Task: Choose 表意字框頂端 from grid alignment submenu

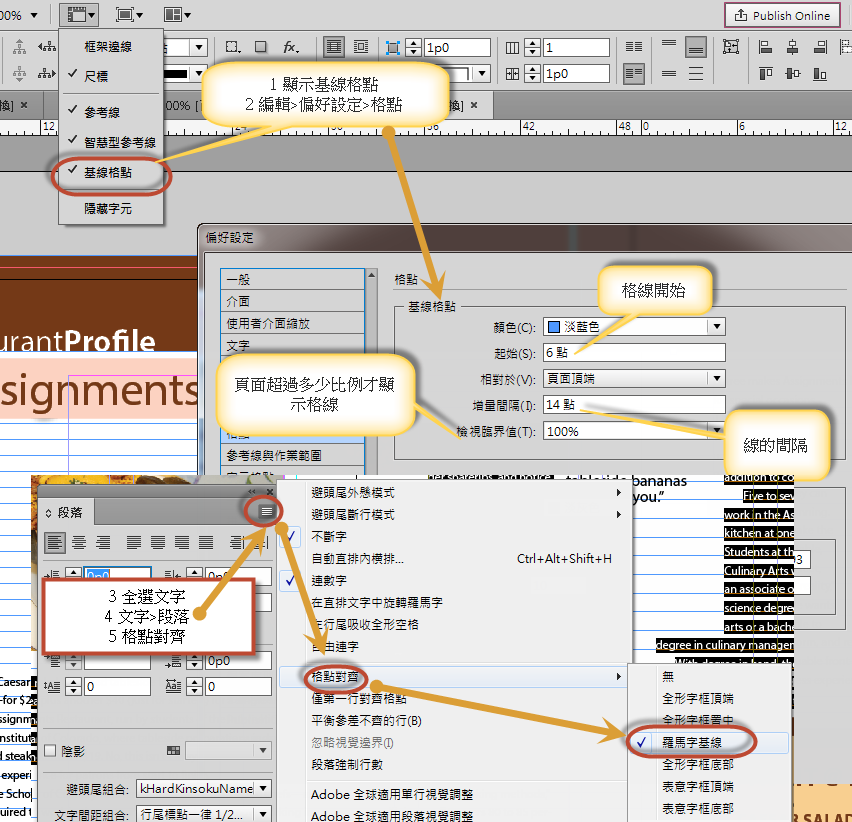Action: tap(709, 787)
